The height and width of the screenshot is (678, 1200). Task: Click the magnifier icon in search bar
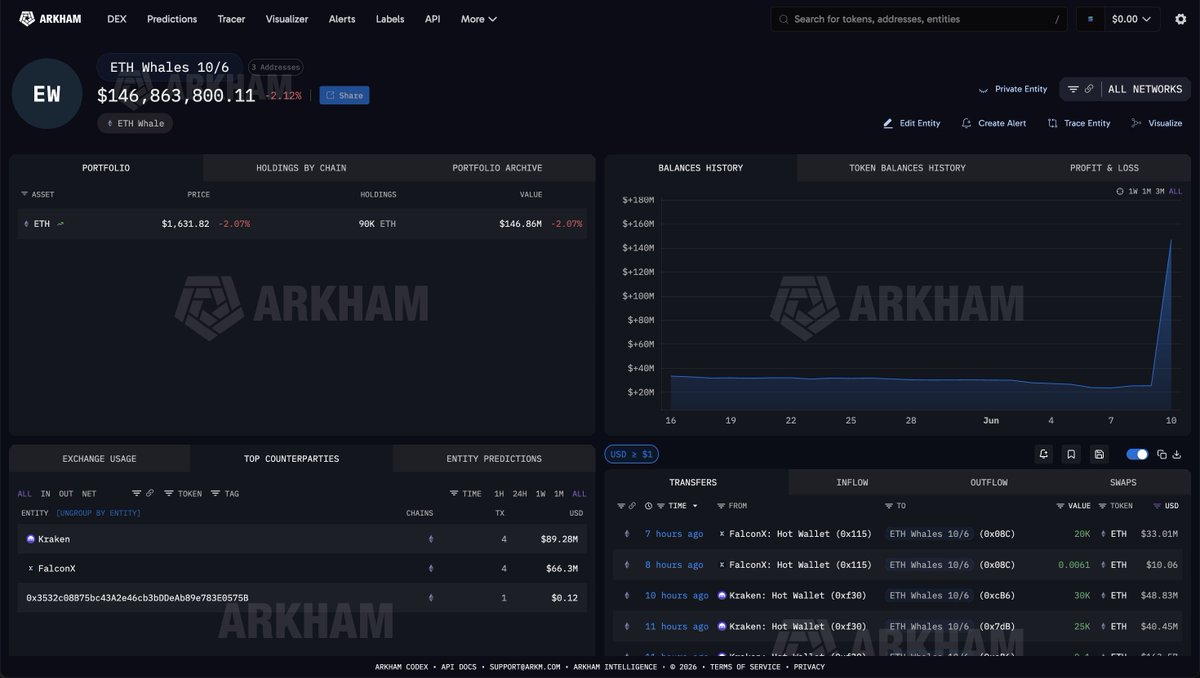[784, 19]
